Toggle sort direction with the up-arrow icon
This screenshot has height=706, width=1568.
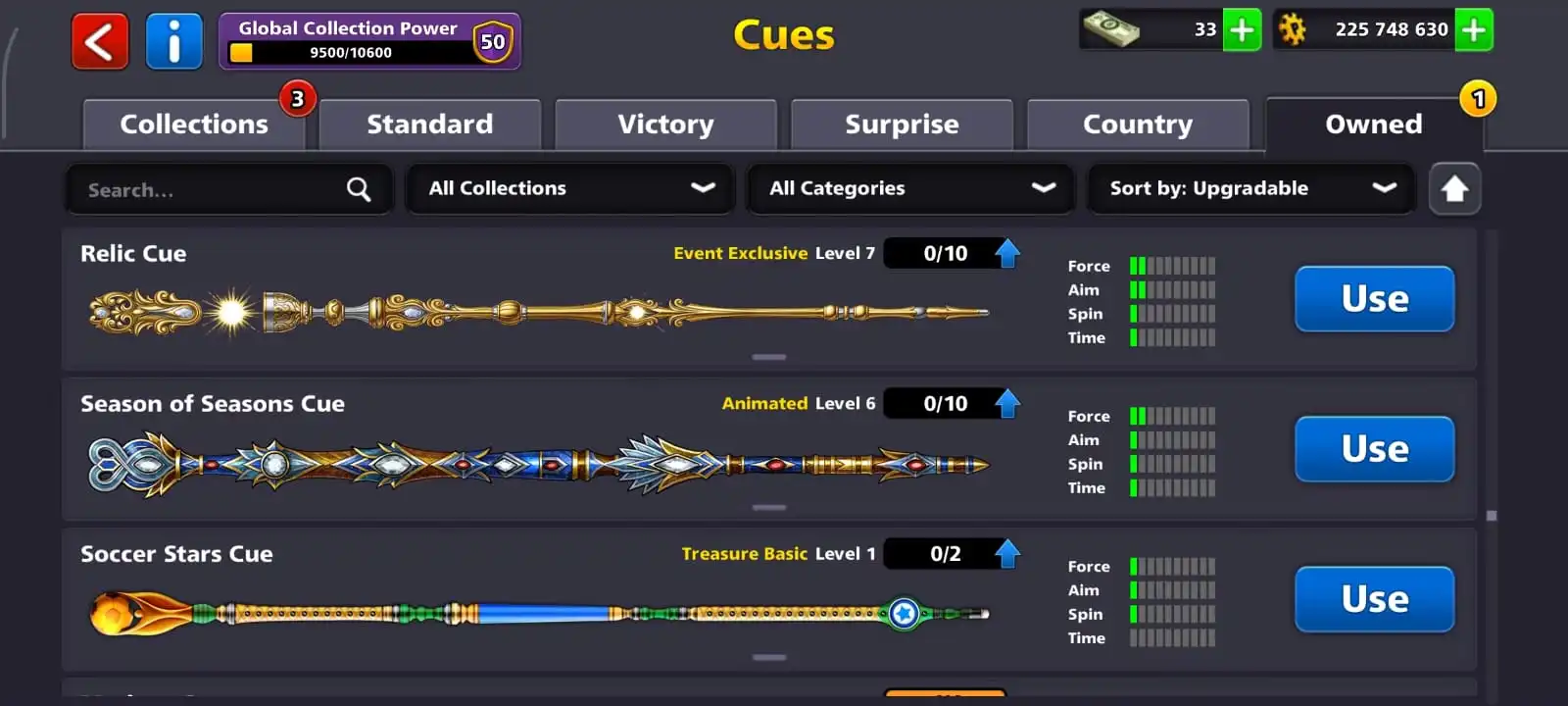point(1454,188)
